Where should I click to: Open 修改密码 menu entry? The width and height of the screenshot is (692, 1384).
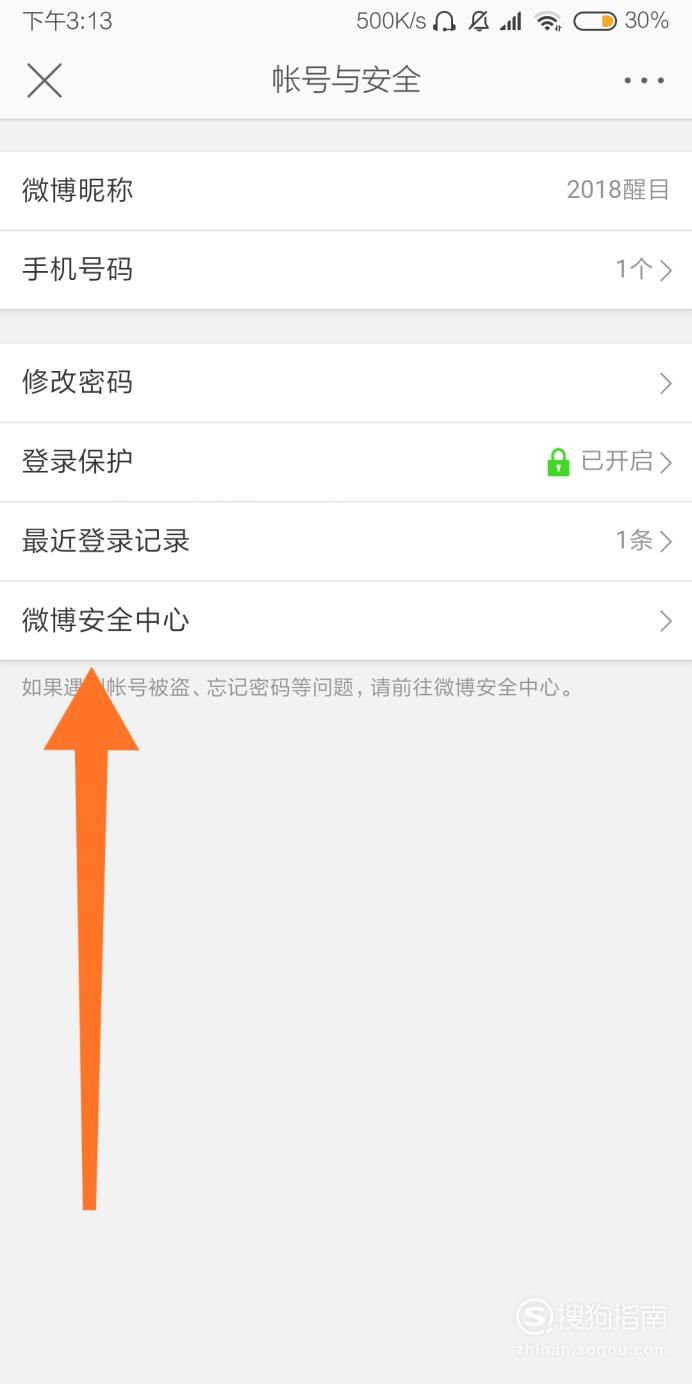coord(346,383)
